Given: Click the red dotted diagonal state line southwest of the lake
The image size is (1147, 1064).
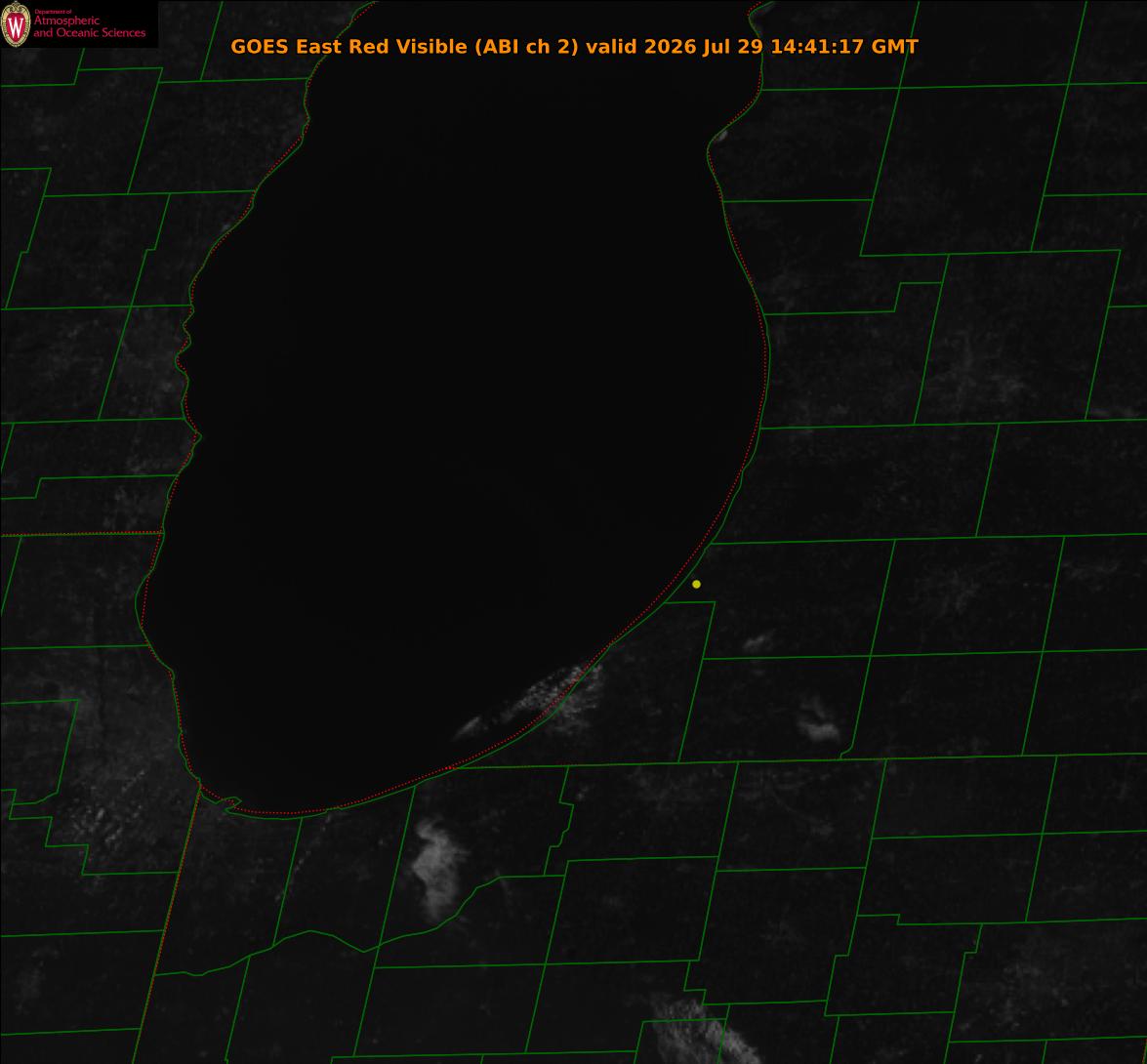Looking at the screenshot, I should [168, 922].
